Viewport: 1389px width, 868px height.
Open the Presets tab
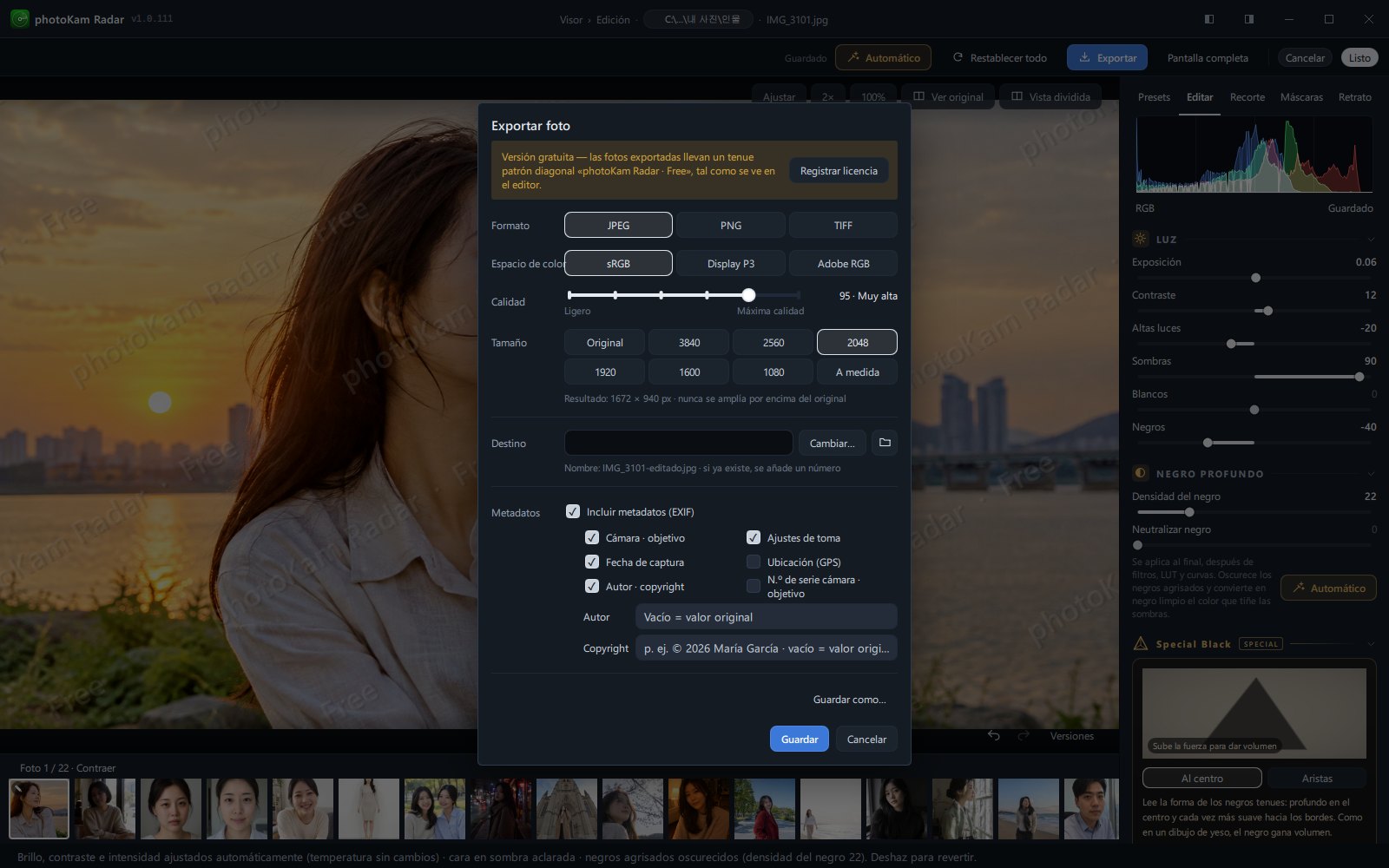tap(1154, 97)
